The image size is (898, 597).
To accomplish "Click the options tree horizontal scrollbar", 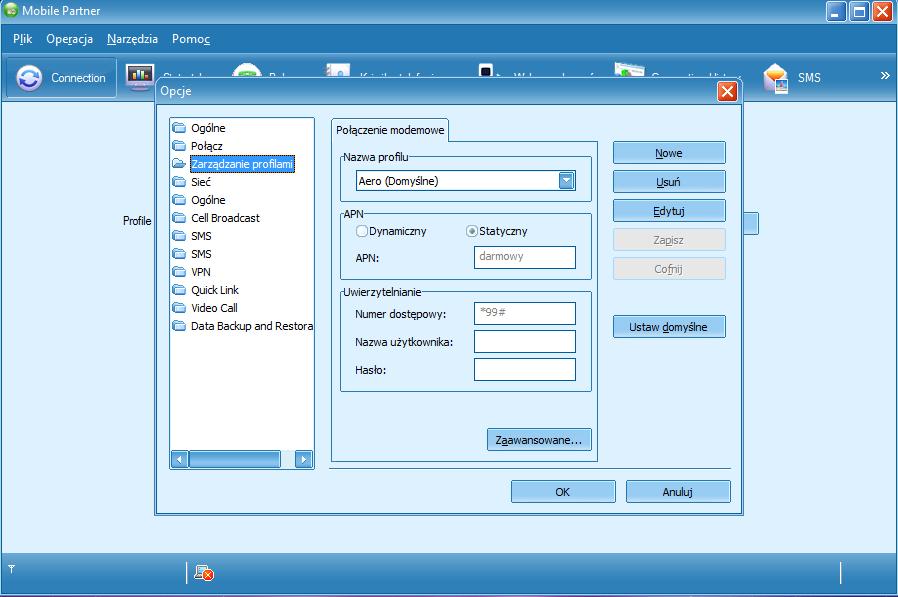I will click(235, 460).
